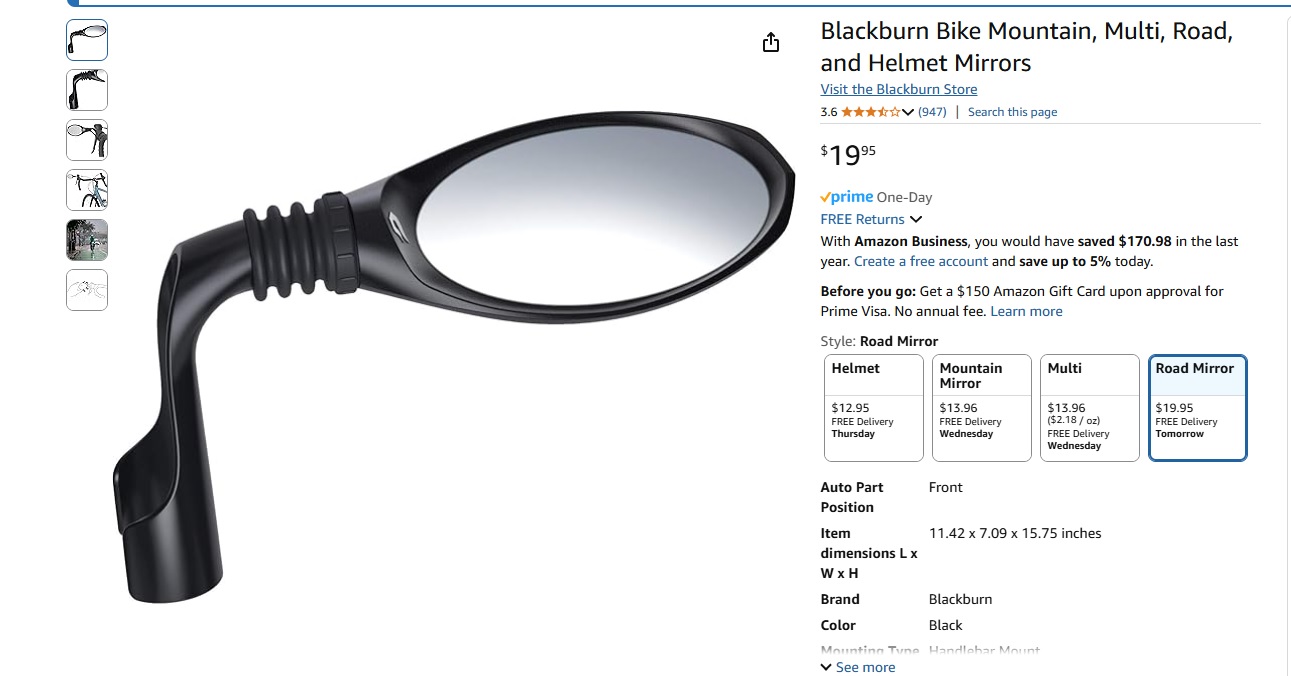Viewport: 1291px width, 676px height.
Task: Choose the Mountain Mirror style option
Action: [x=981, y=408]
